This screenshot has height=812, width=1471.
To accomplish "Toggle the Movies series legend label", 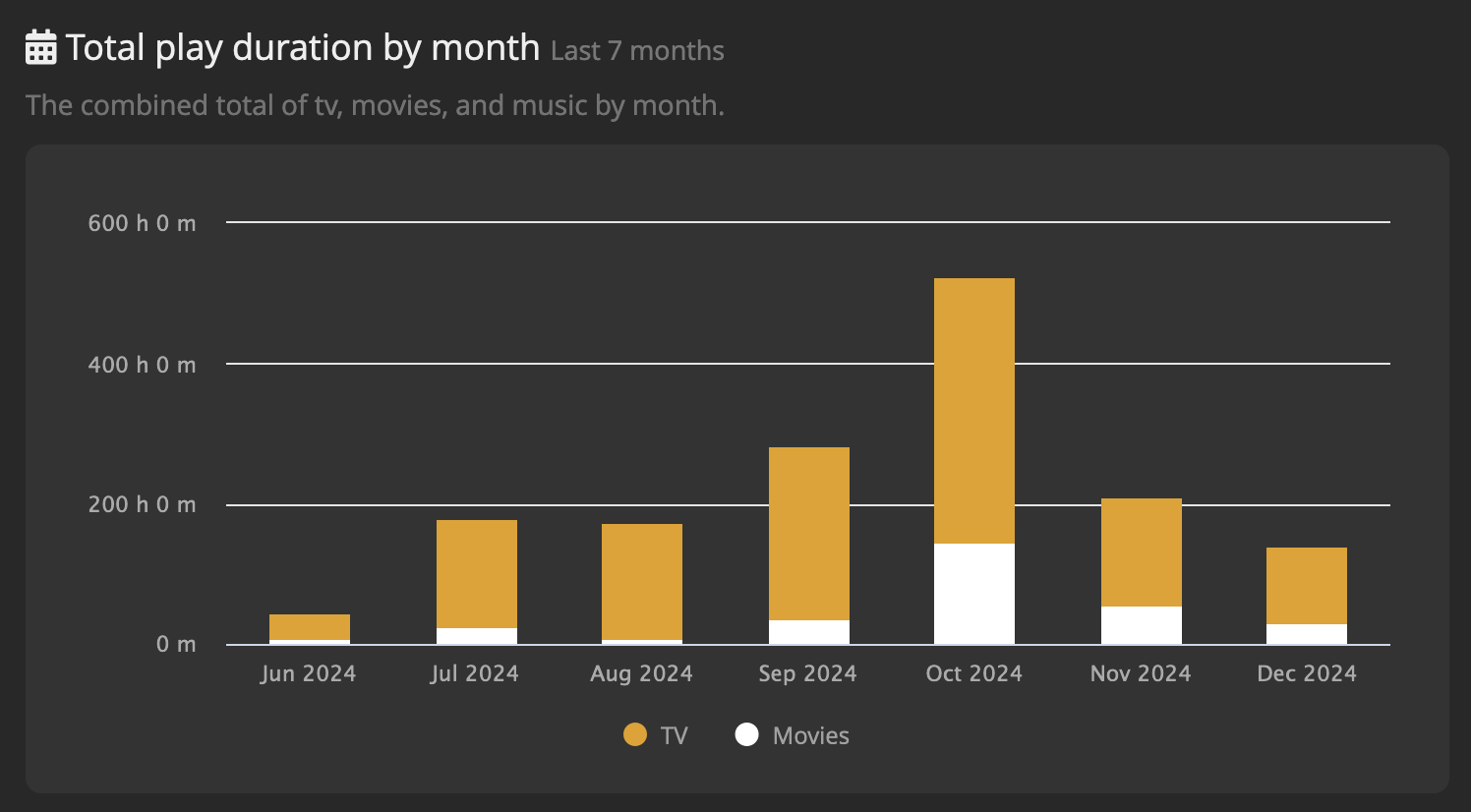I will (x=810, y=735).
